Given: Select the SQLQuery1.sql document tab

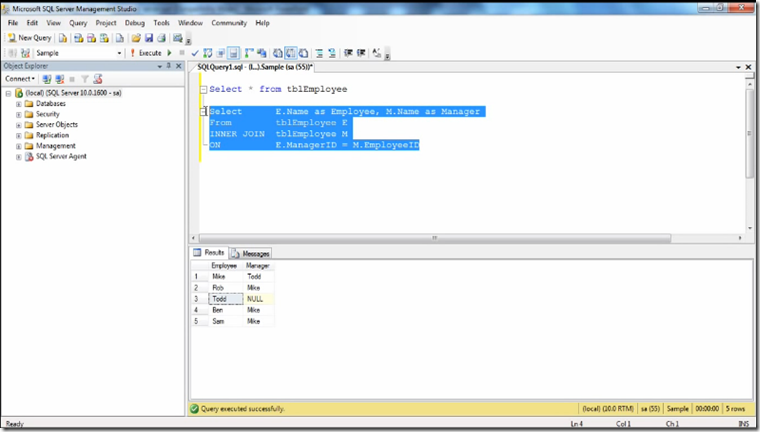Looking at the screenshot, I should click(255, 67).
